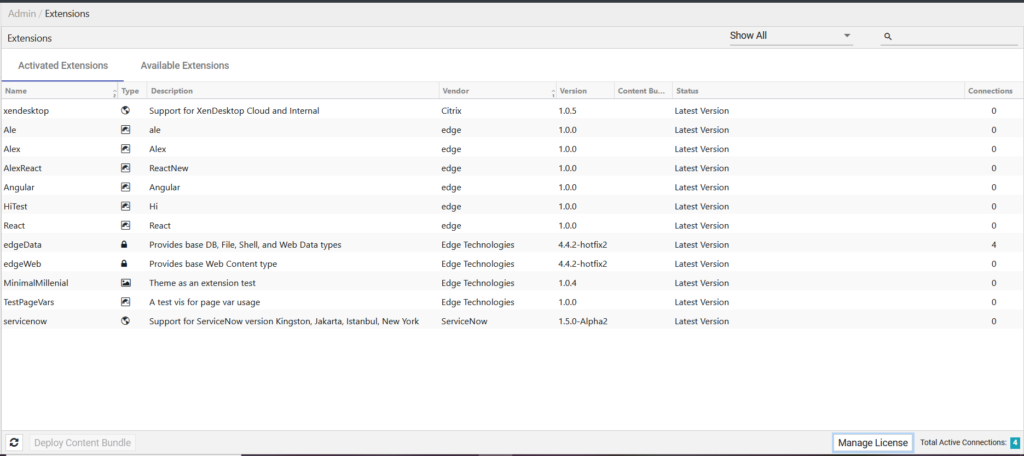Click the refresh icon at bottom left
Screen dimensions: 1024x456
pyautogui.click(x=14, y=442)
